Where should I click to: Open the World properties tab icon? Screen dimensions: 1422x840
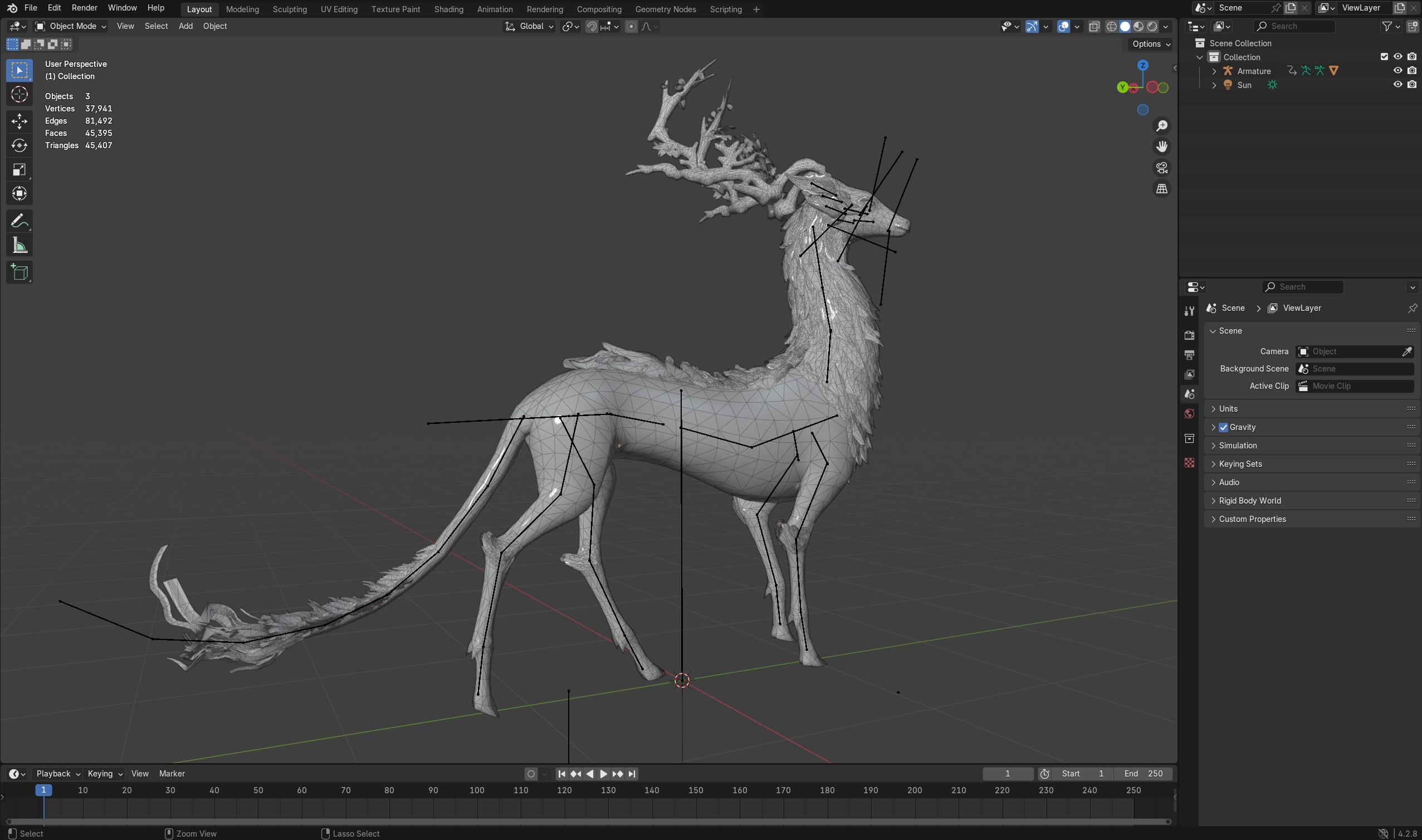pyautogui.click(x=1189, y=414)
